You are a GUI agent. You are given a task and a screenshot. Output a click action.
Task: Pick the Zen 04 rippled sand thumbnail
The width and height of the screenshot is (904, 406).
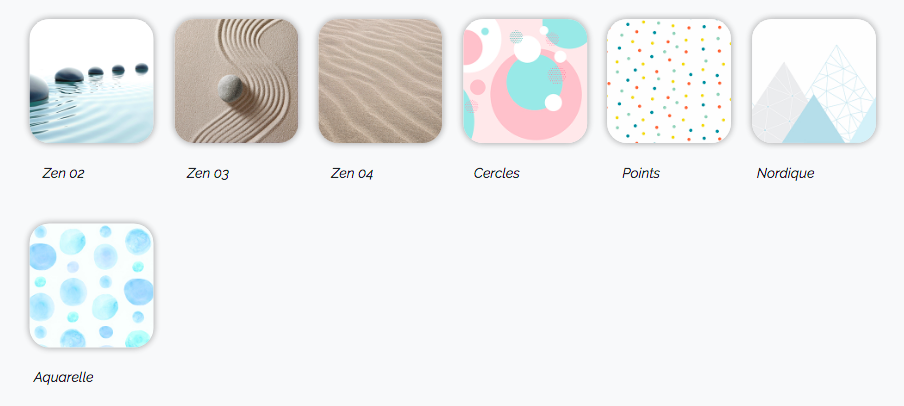[x=381, y=81]
